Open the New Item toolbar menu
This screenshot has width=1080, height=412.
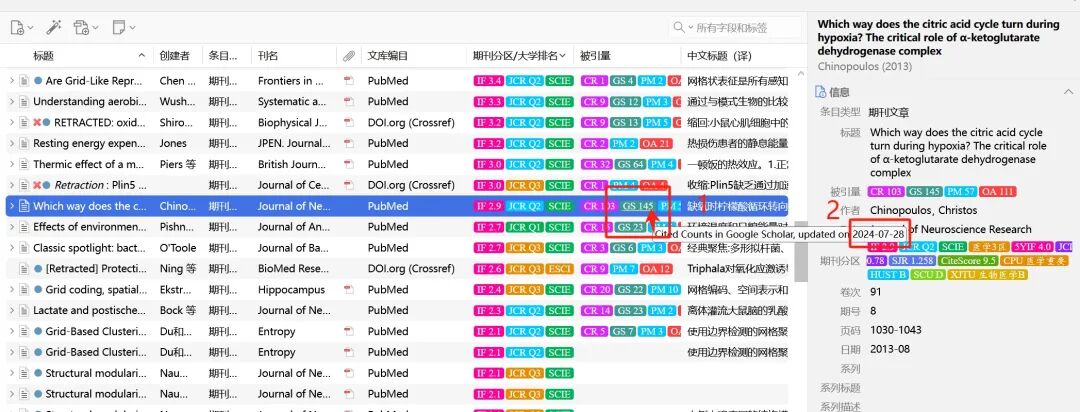22,28
